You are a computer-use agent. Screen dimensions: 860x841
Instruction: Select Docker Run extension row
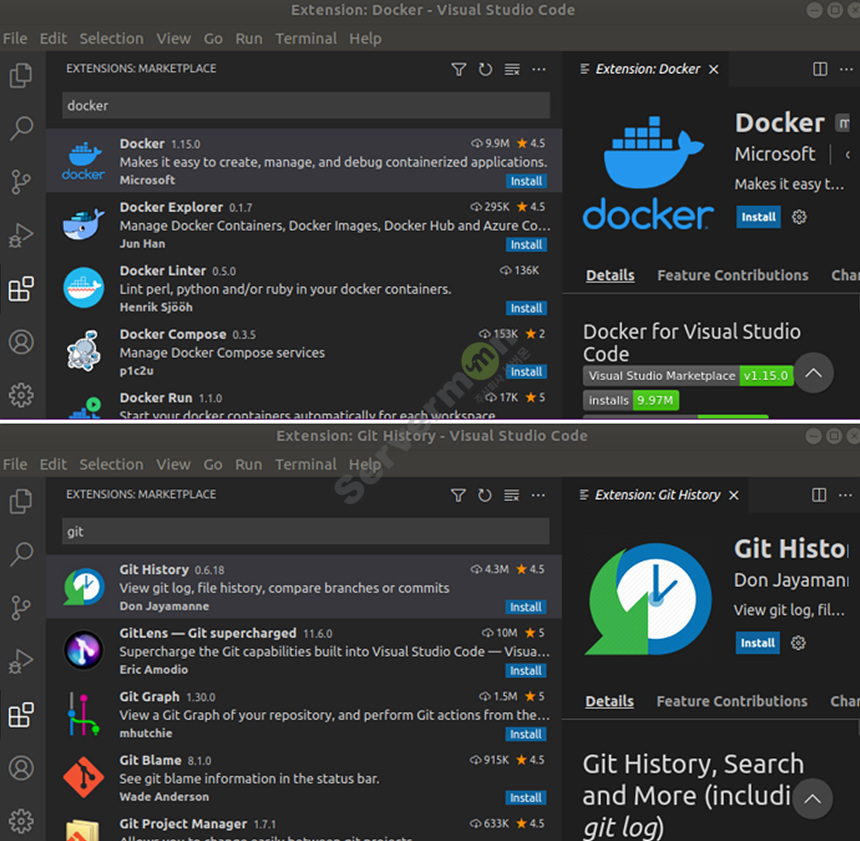tap(304, 404)
